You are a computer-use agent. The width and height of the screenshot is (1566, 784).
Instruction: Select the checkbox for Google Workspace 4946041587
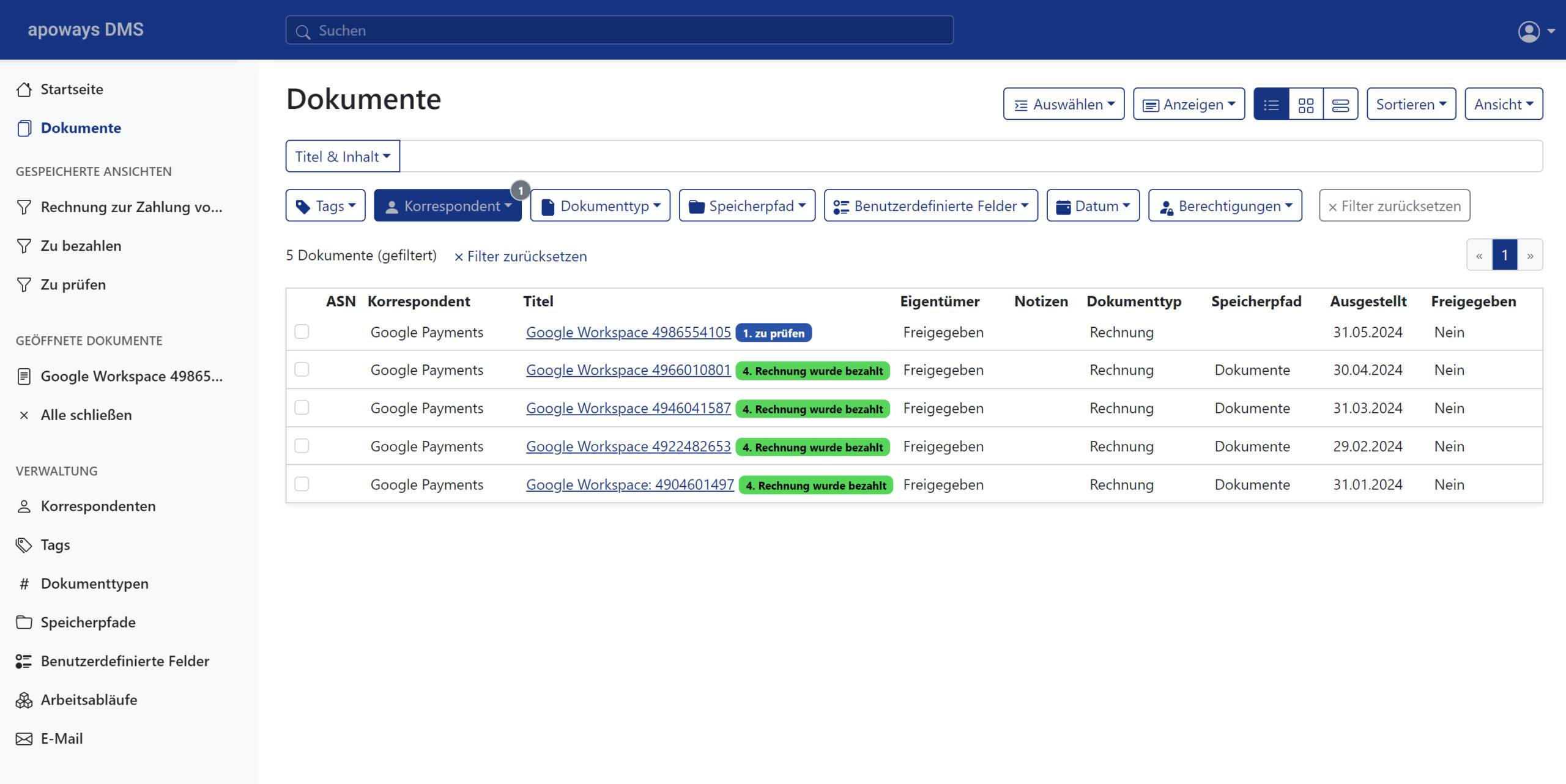pos(302,408)
